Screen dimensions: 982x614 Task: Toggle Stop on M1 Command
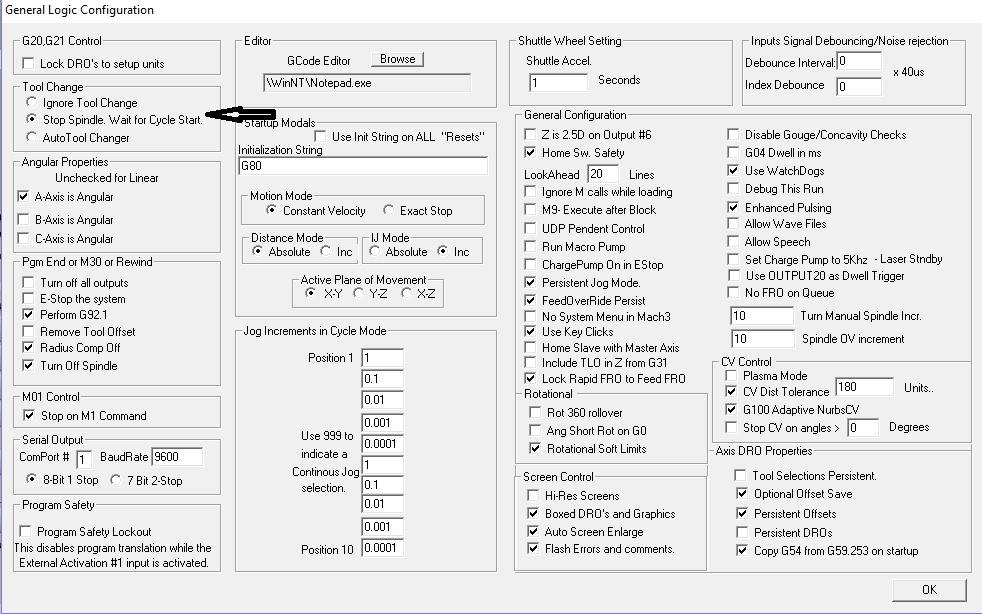(x=29, y=415)
